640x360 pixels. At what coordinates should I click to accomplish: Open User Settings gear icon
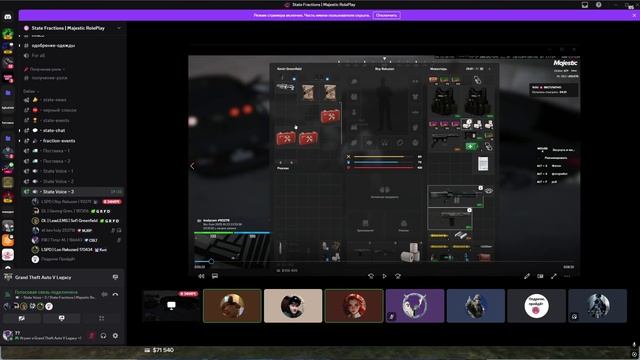click(x=116, y=336)
